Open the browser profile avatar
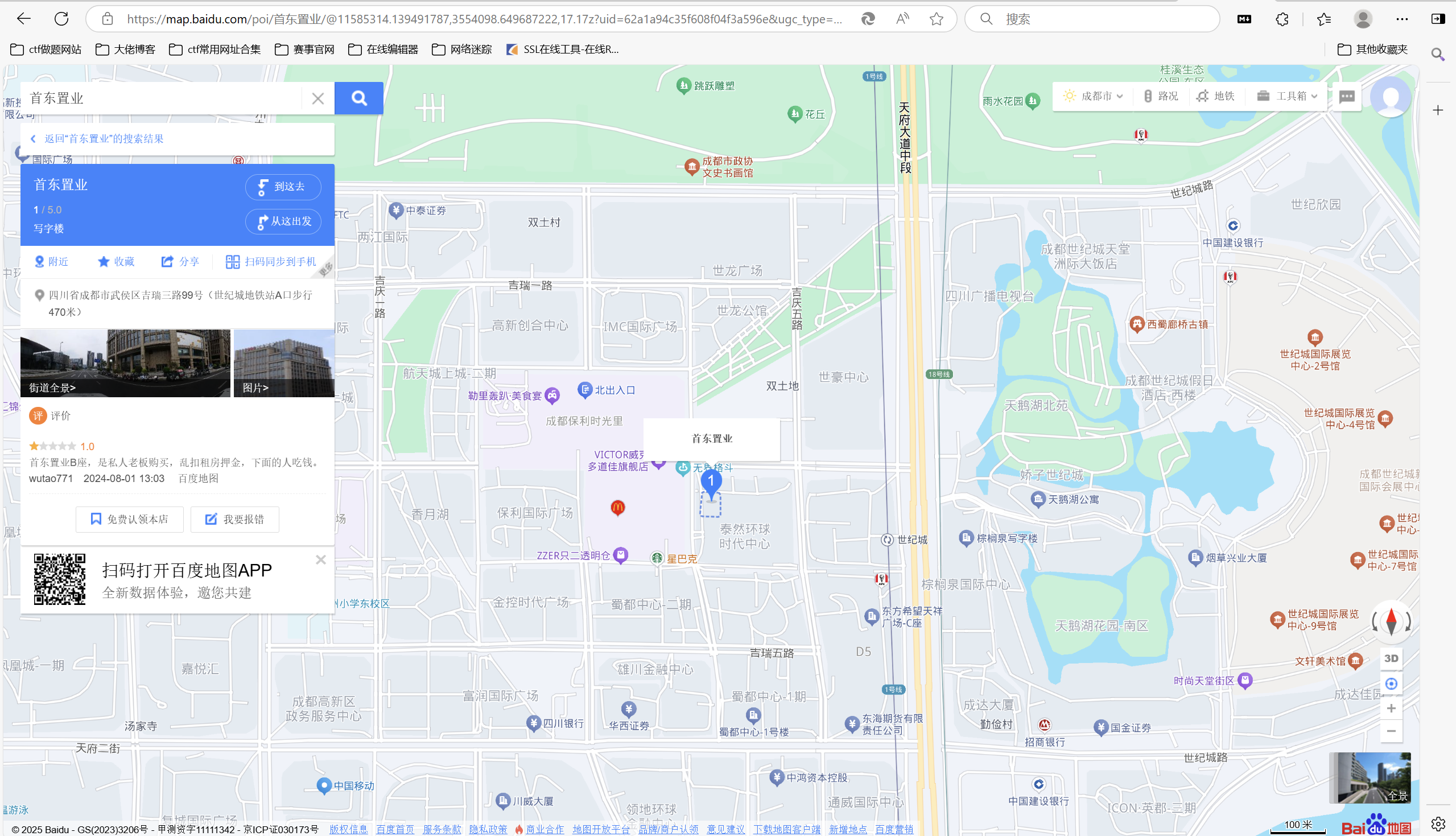This screenshot has height=836, width=1456. point(1363,19)
